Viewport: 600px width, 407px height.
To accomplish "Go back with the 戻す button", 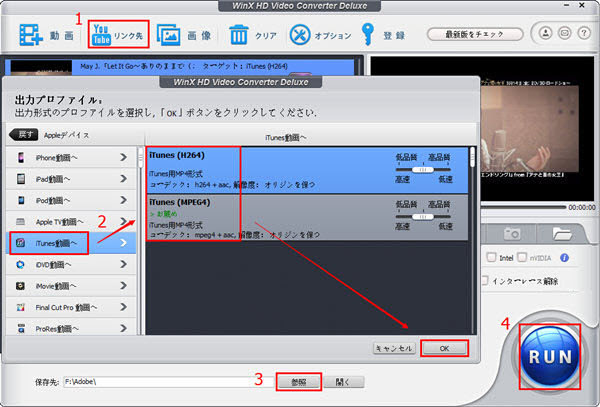I will (23, 135).
